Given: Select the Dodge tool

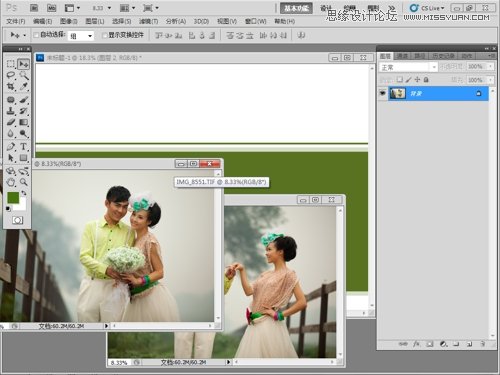Looking at the screenshot, I should pos(23,134).
